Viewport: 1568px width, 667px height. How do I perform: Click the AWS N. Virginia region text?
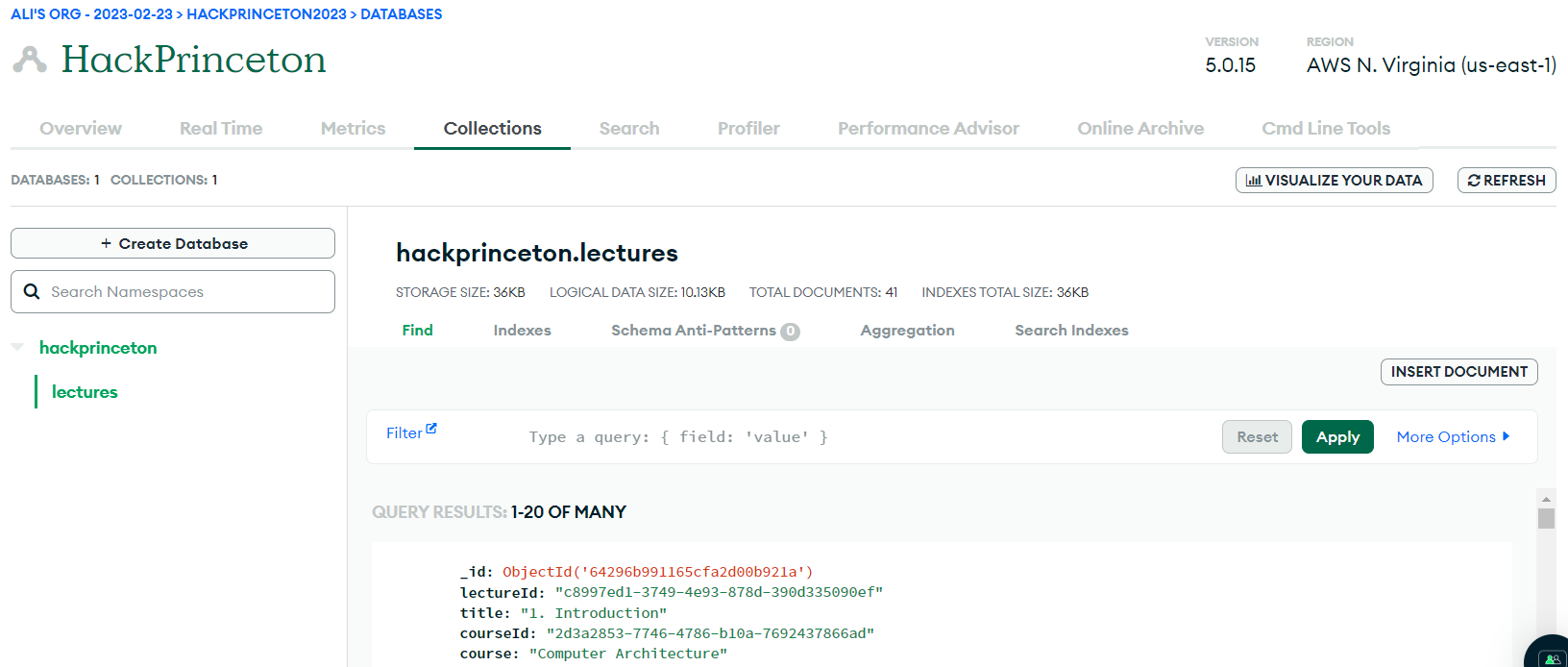1431,64
